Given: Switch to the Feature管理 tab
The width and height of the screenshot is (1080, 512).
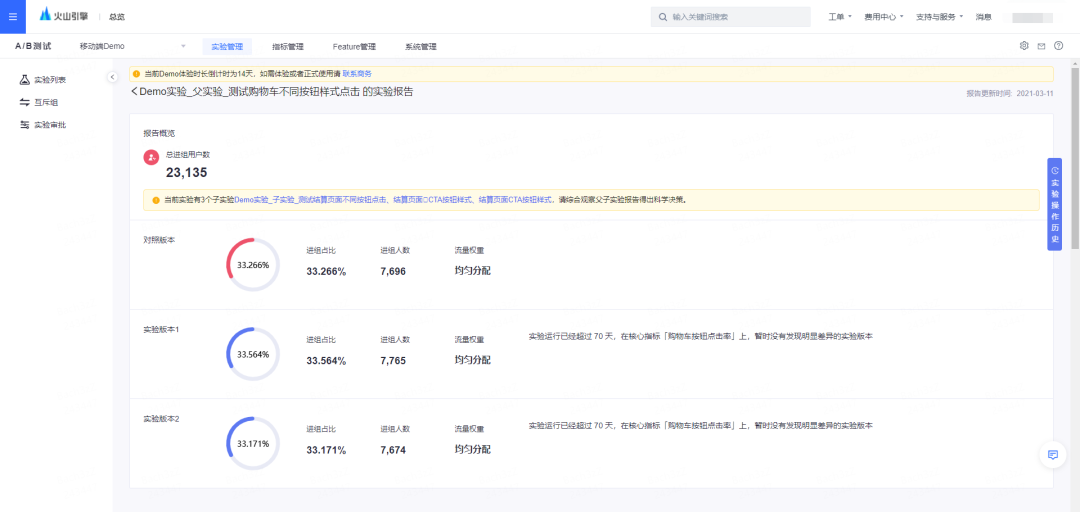Looking at the screenshot, I should tap(354, 47).
